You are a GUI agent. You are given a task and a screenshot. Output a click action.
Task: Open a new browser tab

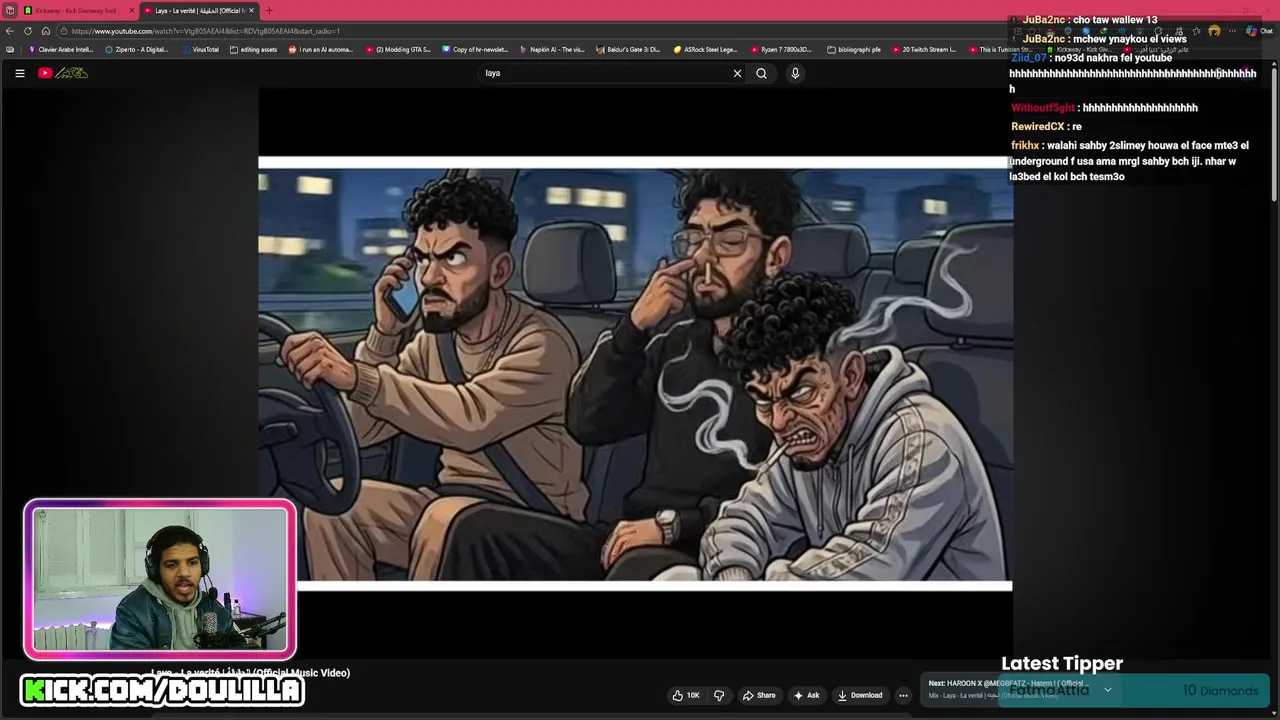(x=269, y=10)
